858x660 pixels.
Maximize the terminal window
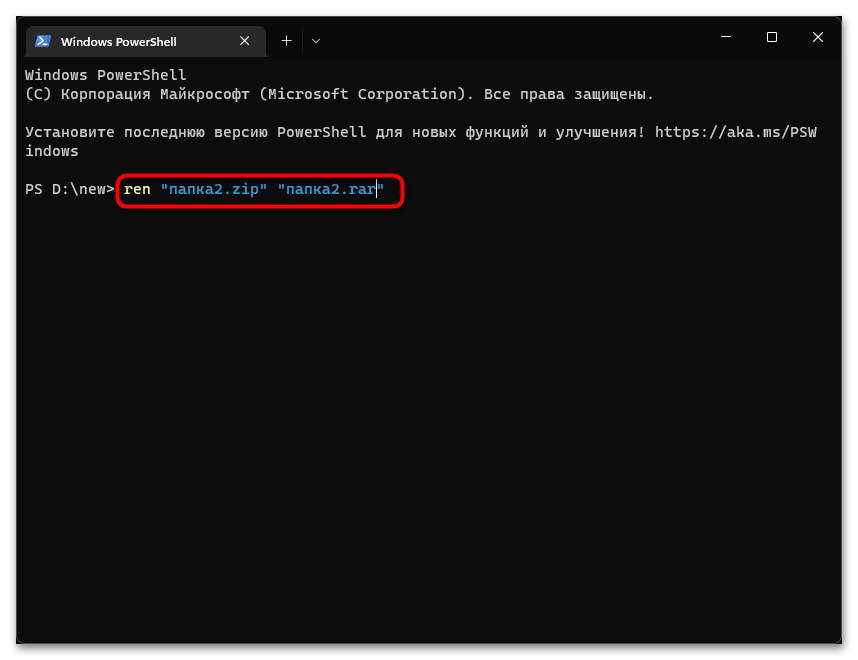coord(772,38)
